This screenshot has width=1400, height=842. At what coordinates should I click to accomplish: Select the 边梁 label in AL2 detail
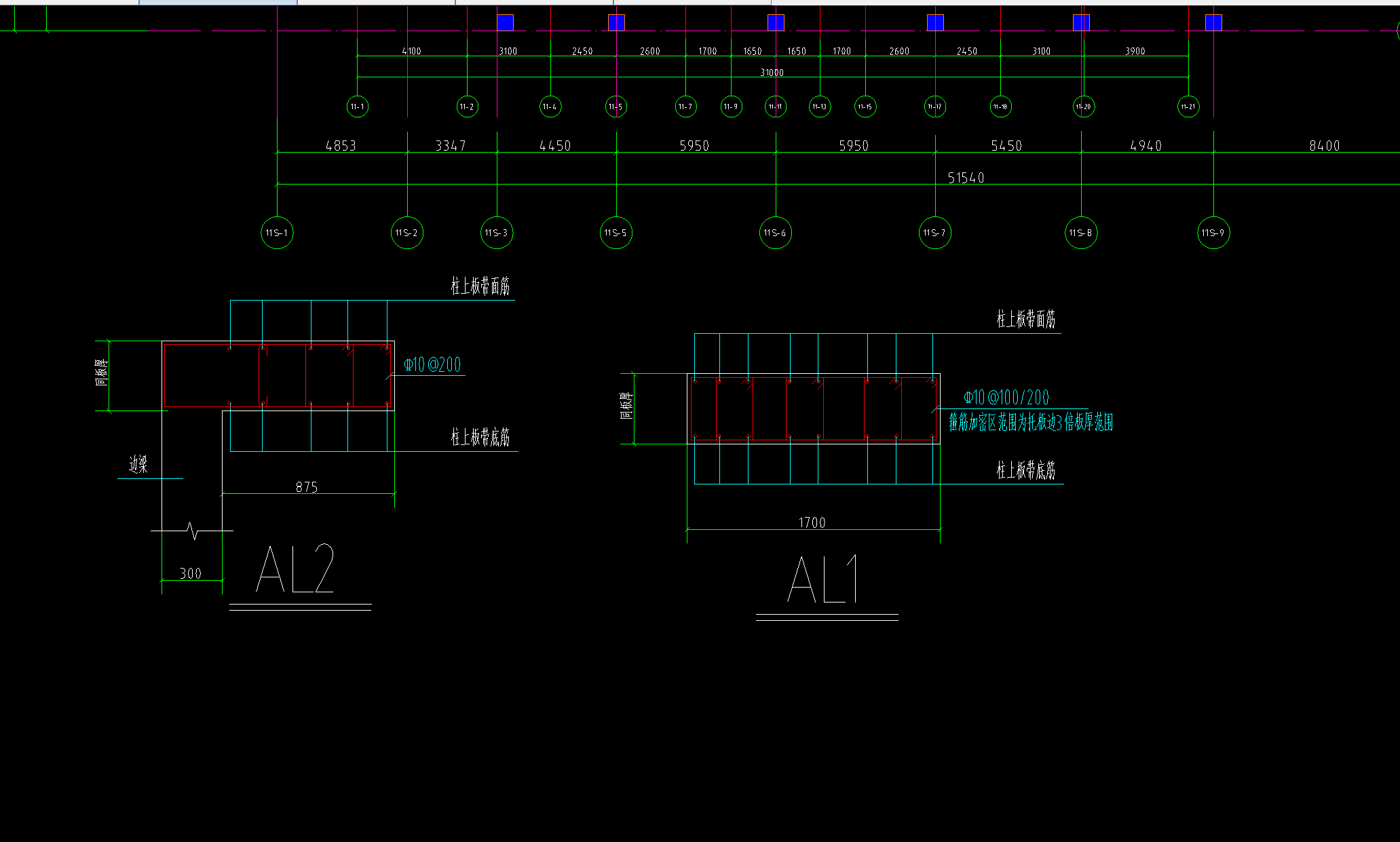138,465
